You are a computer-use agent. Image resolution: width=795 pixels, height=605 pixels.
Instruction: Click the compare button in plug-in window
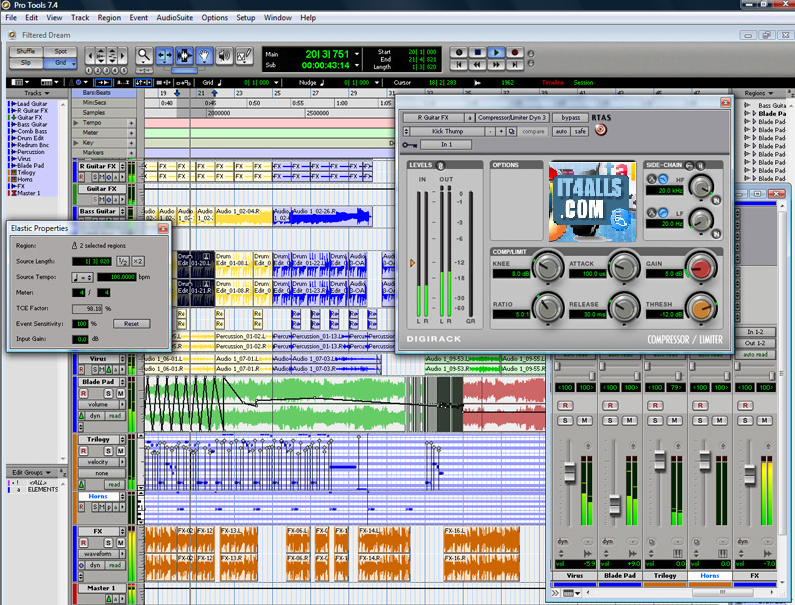(x=533, y=131)
